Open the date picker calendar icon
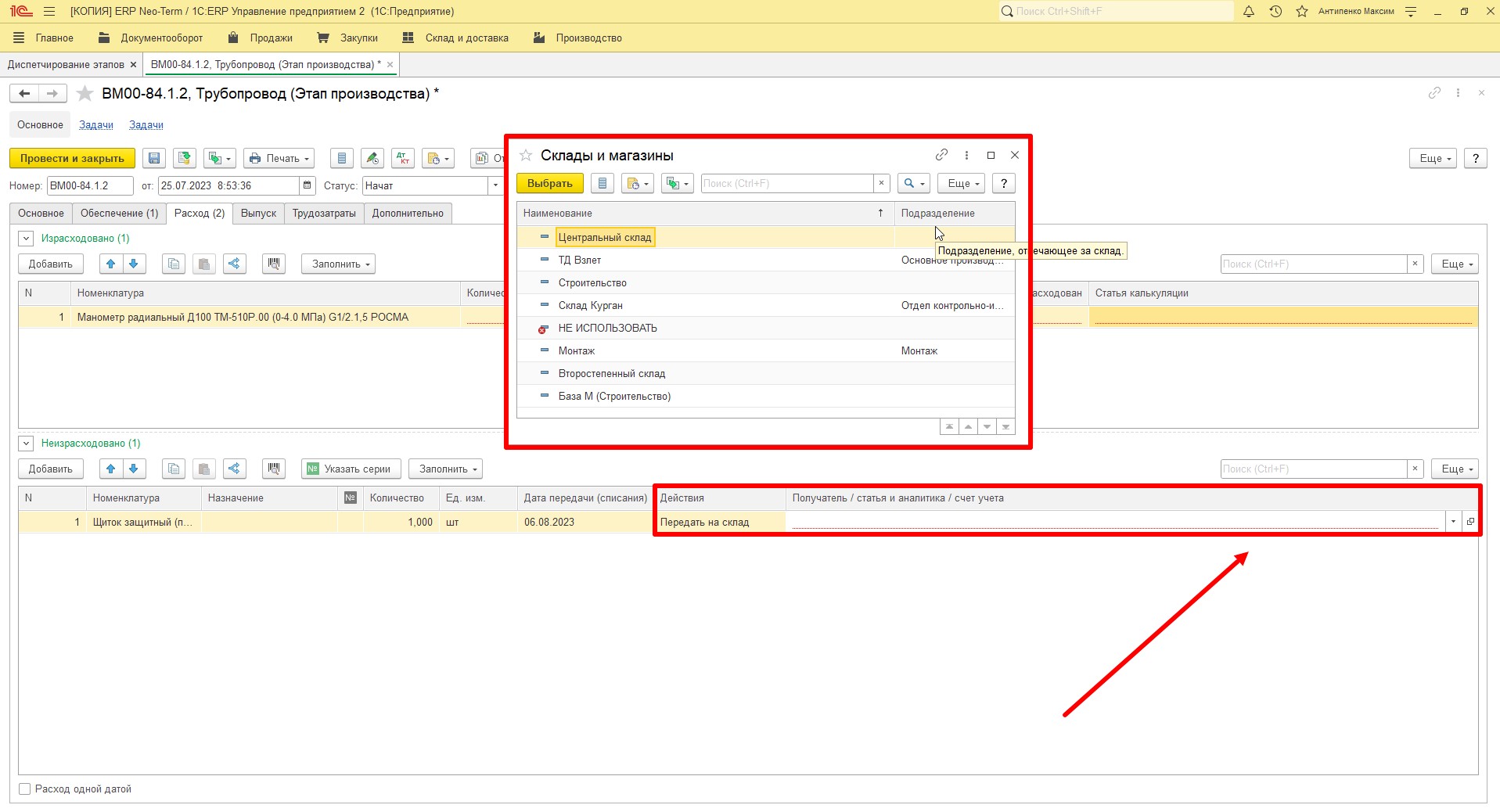Image resolution: width=1500 pixels, height=812 pixels. pos(308,185)
